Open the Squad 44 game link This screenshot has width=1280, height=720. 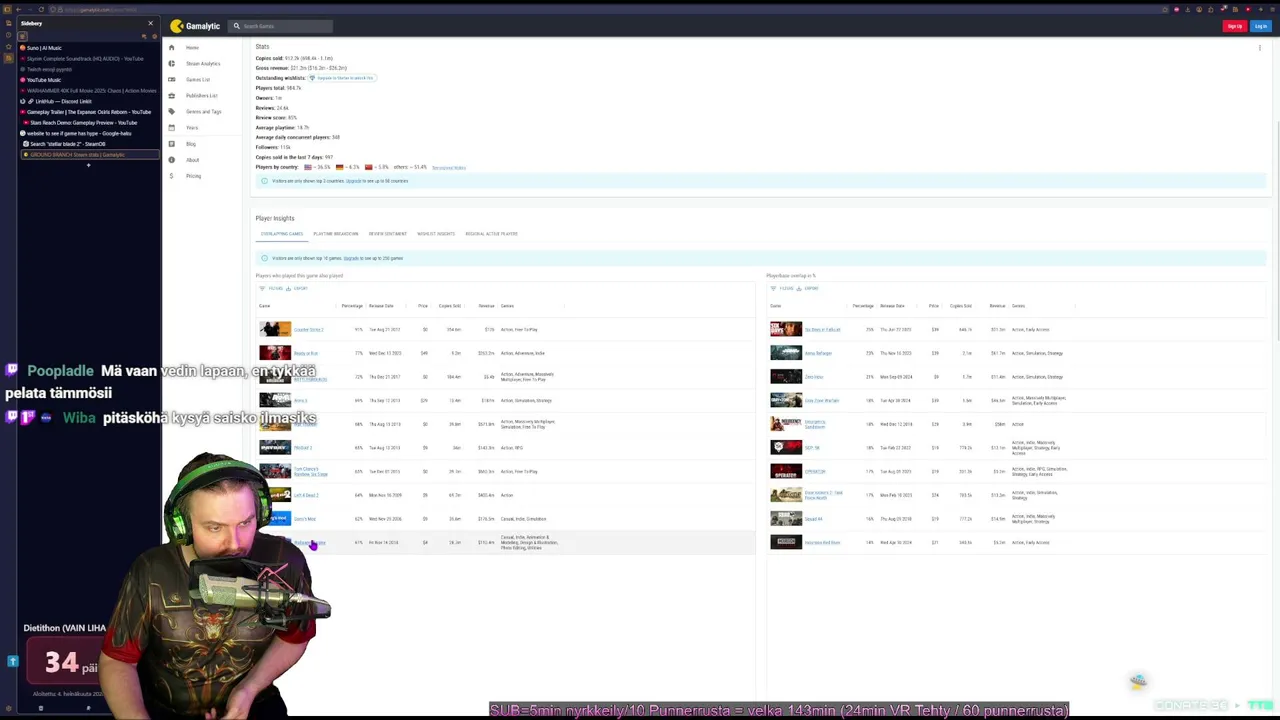813,519
